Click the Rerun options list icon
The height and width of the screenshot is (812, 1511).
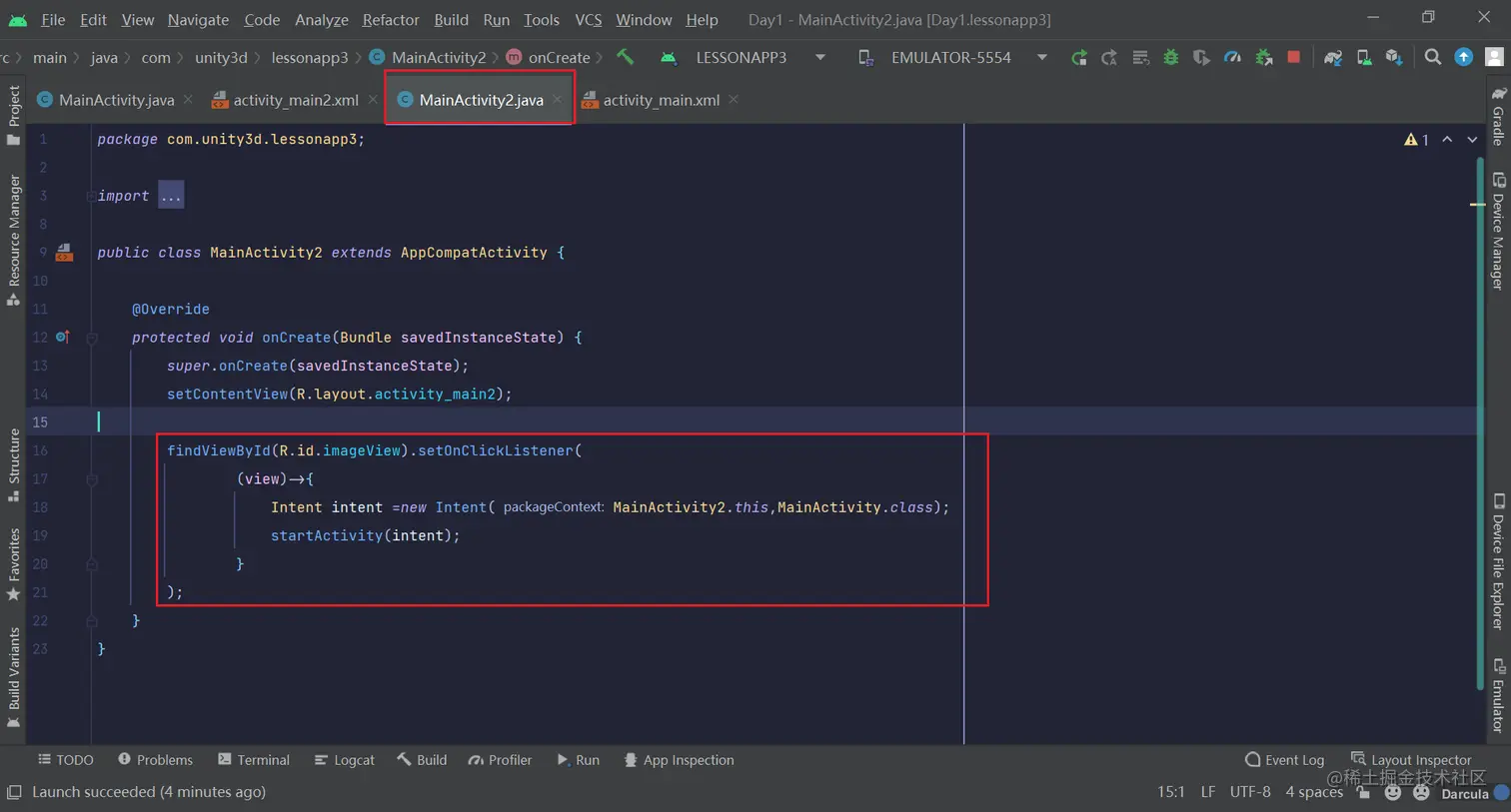[1140, 58]
